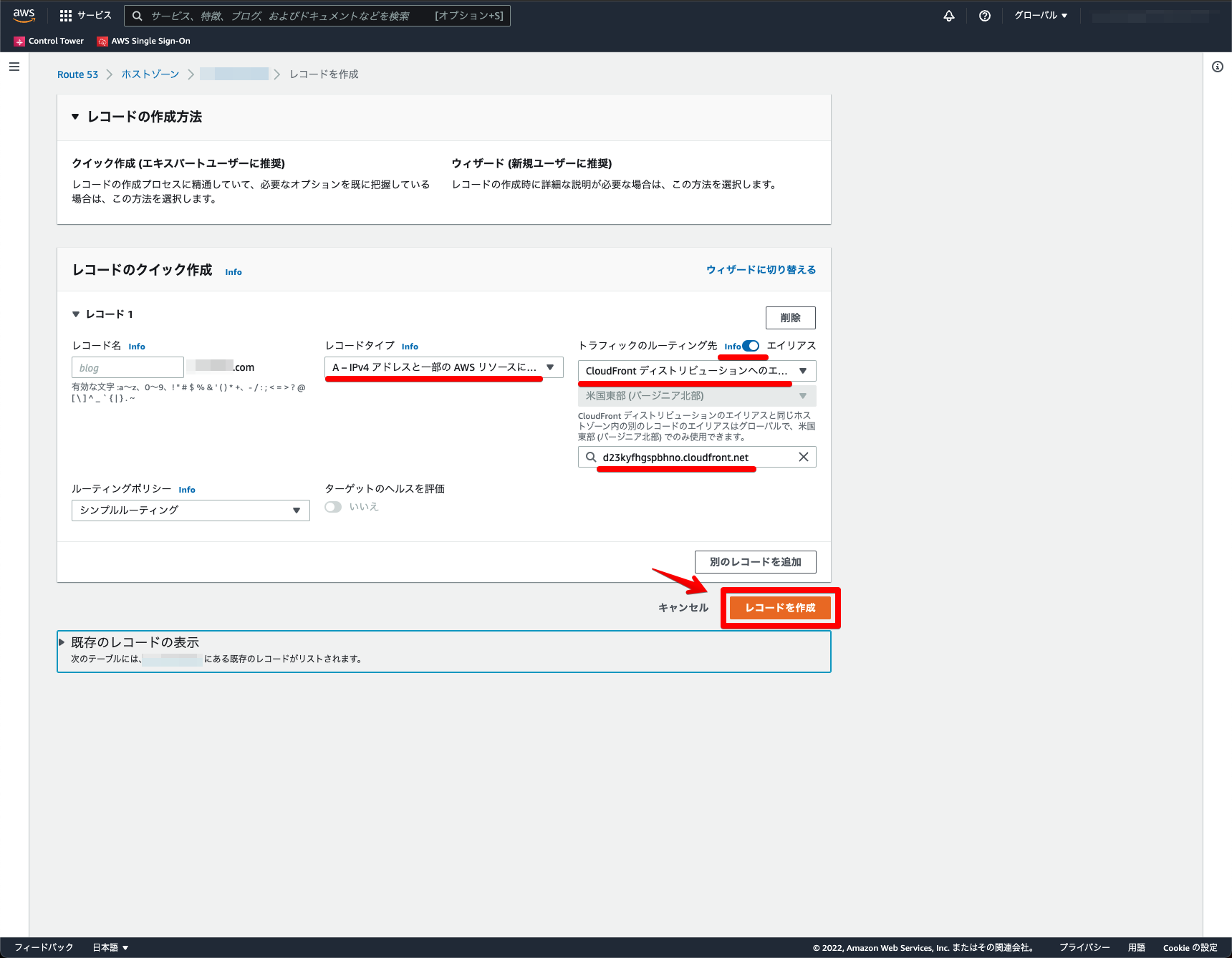
Task: Open the side navigation hamburger menu
Action: point(14,67)
